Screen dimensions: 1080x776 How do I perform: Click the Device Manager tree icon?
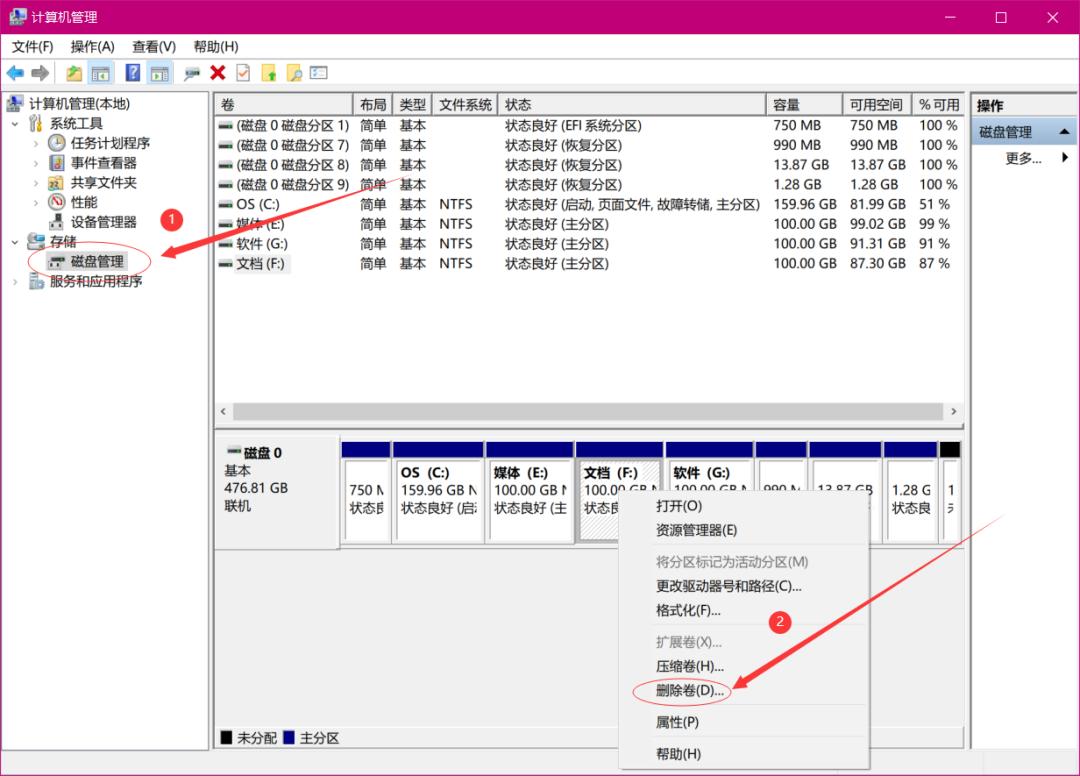pos(57,222)
